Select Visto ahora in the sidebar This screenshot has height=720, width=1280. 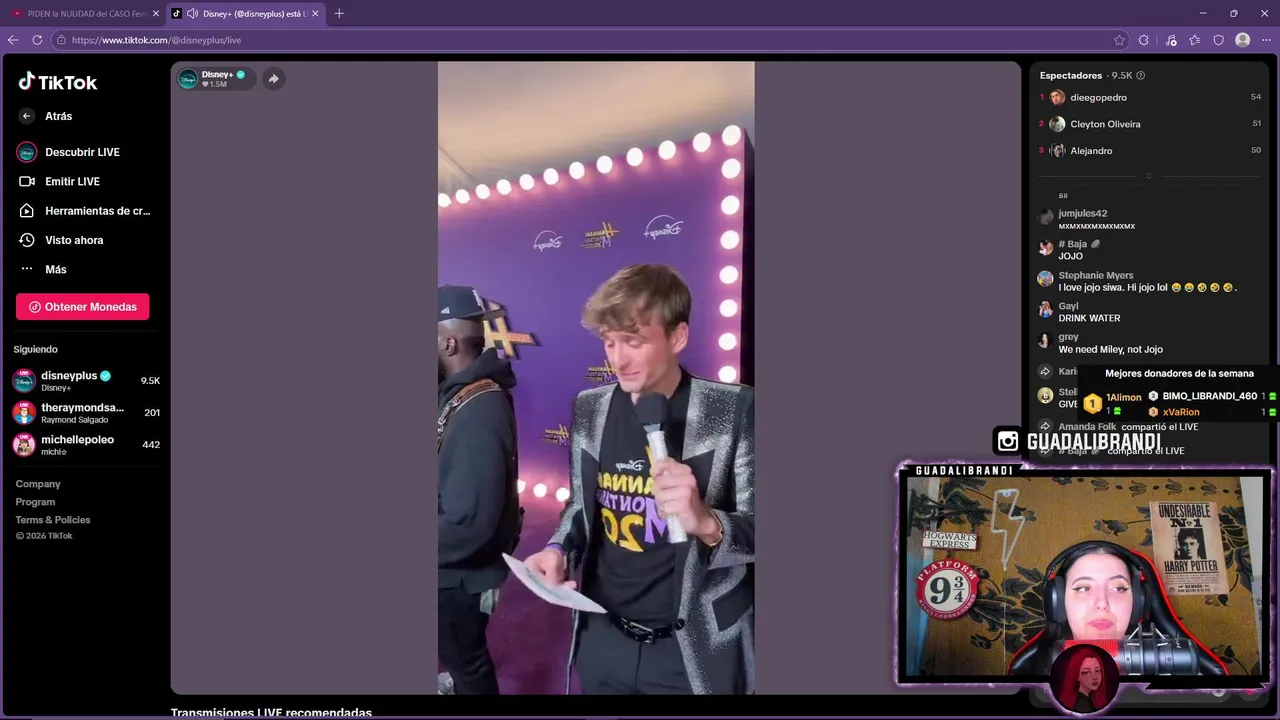pos(74,240)
